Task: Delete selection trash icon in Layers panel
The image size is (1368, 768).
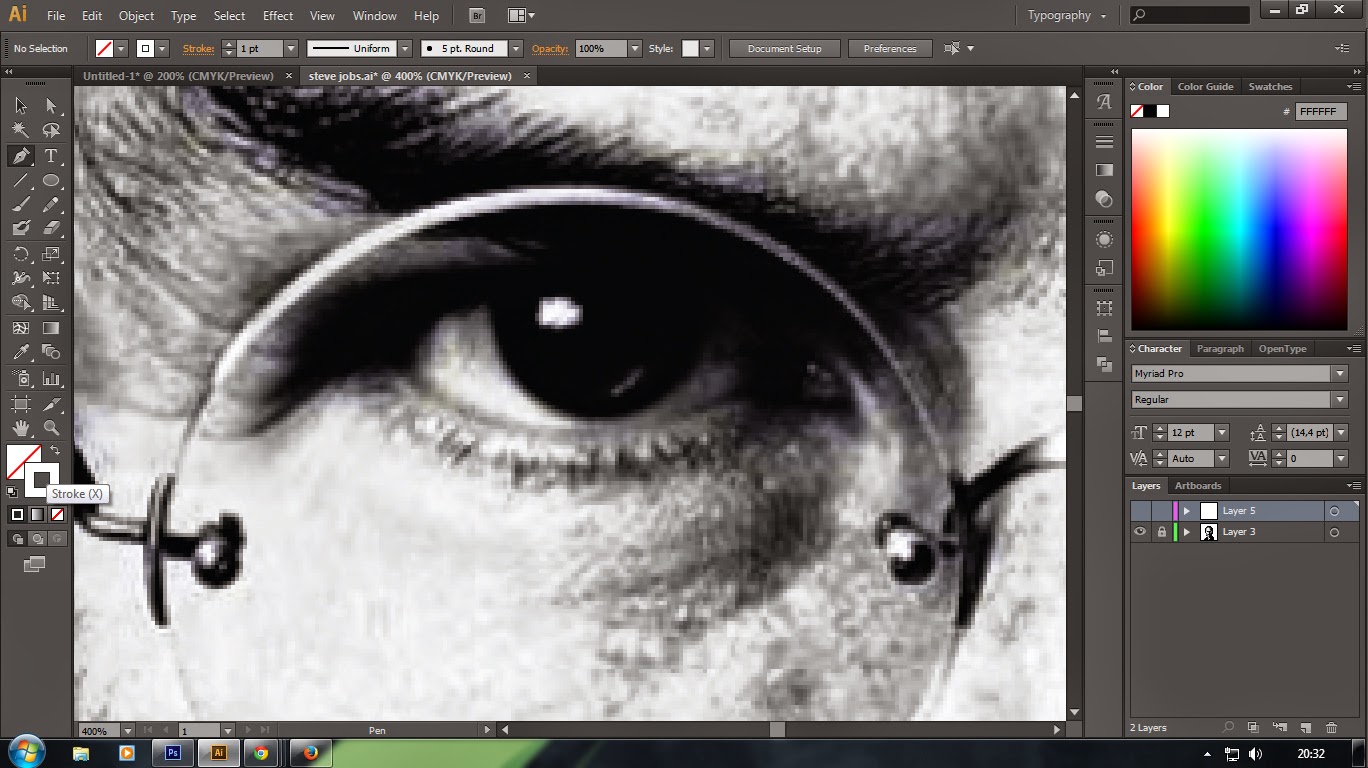Action: [1331, 727]
